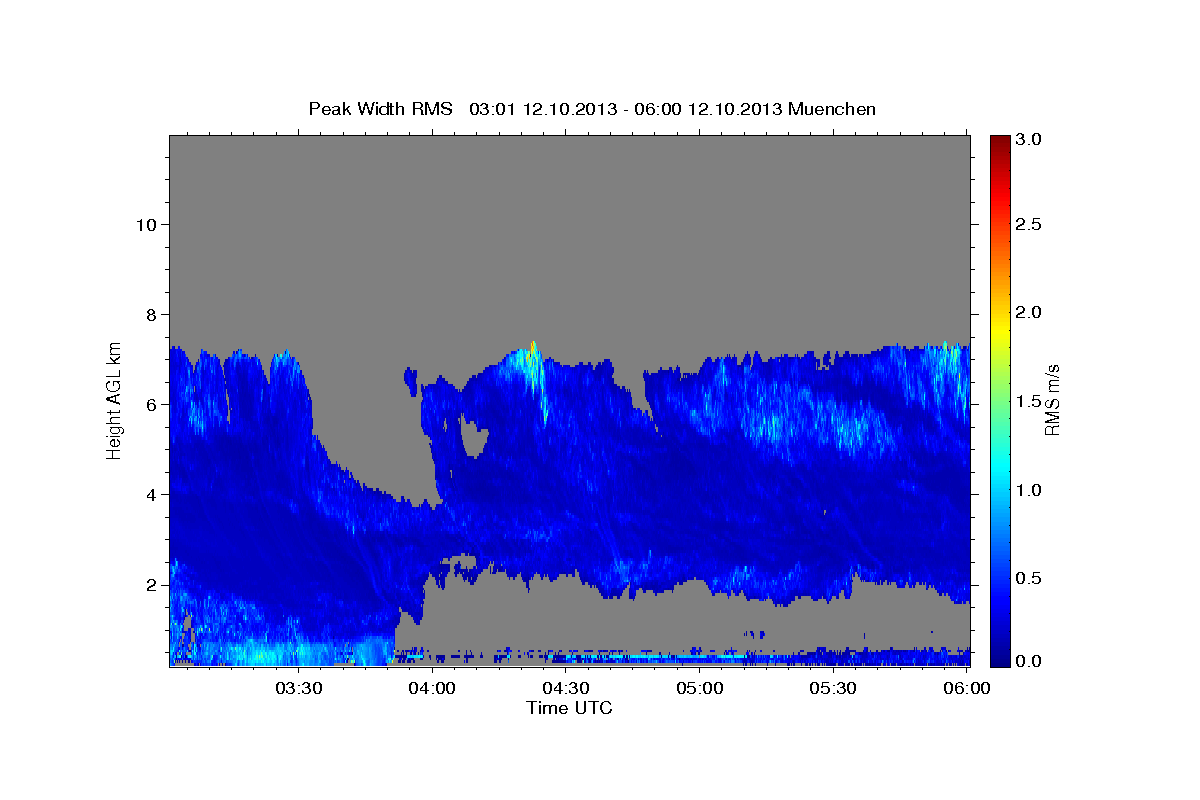Click the 'Height AGL km' axis label
1200x800 pixels.
point(115,399)
